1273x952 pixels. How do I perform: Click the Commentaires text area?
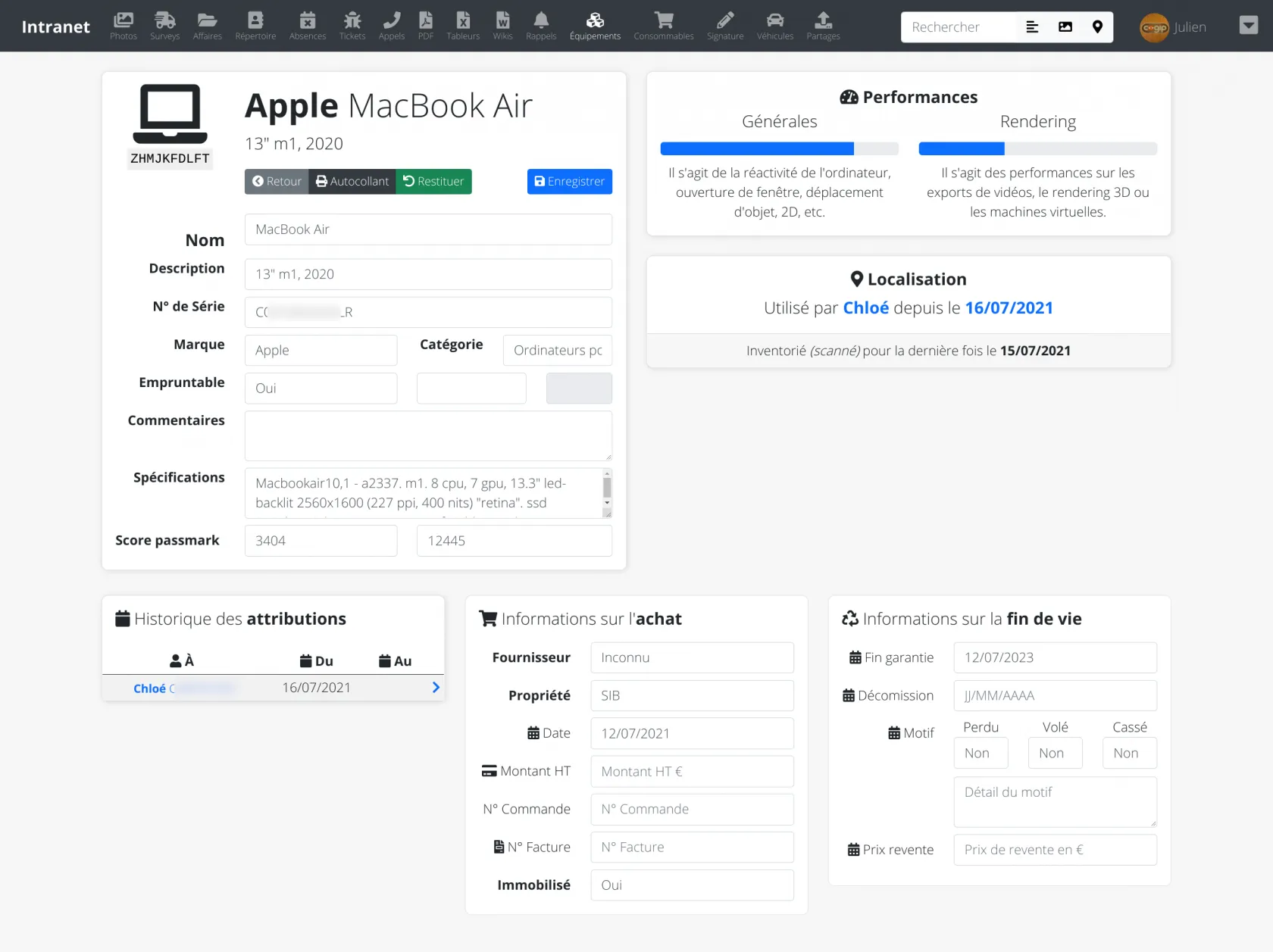(427, 435)
